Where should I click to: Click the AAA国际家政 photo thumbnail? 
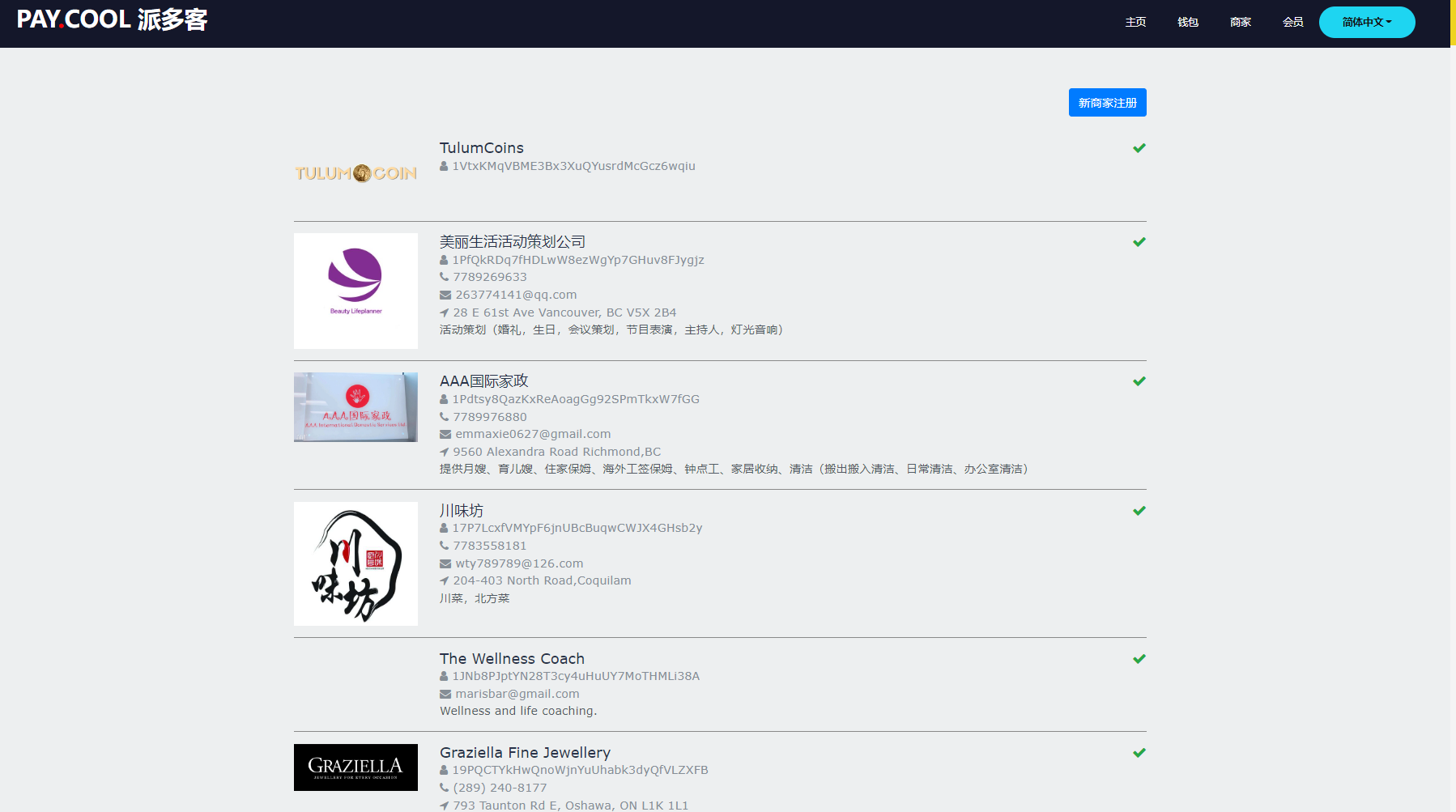(355, 407)
